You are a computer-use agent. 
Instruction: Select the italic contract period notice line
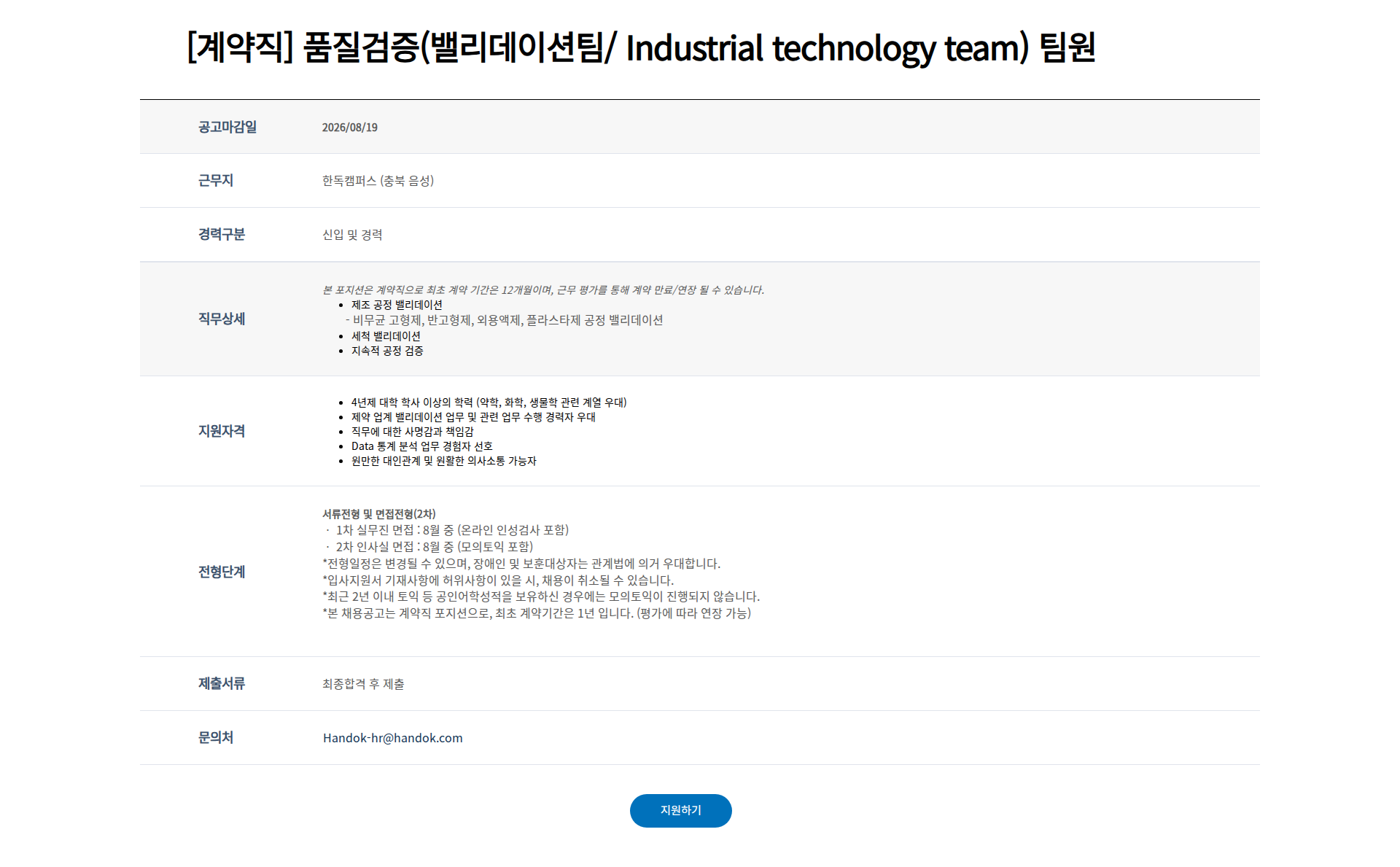click(543, 289)
